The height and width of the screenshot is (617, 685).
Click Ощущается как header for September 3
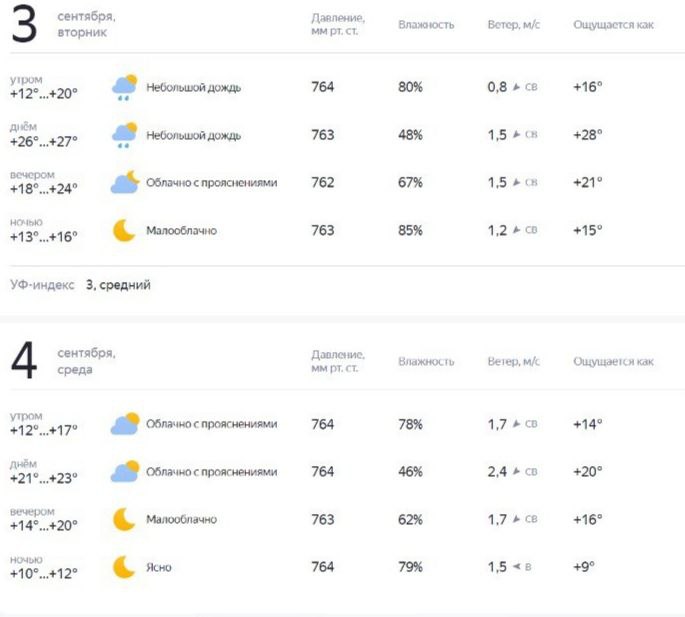pos(613,25)
